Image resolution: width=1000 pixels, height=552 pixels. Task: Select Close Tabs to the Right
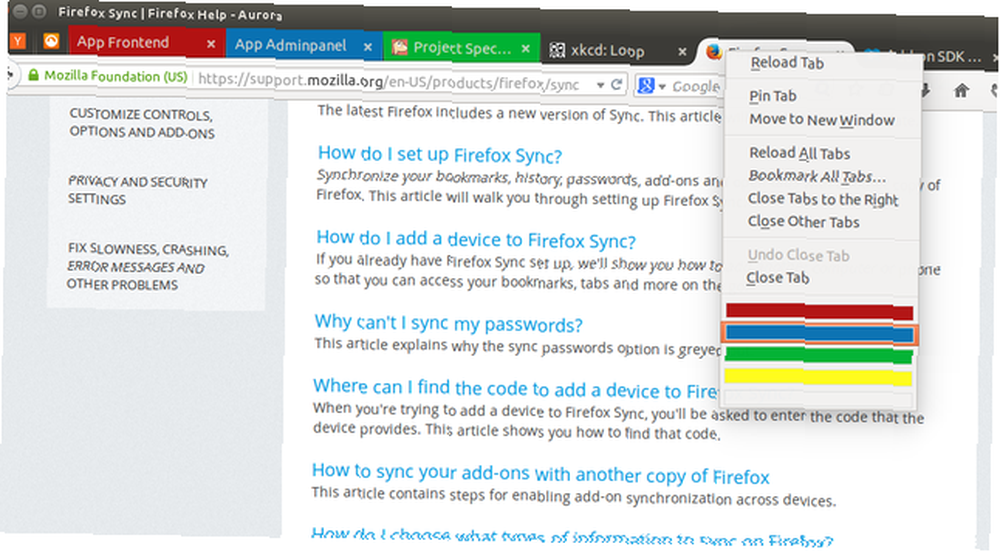(823, 199)
